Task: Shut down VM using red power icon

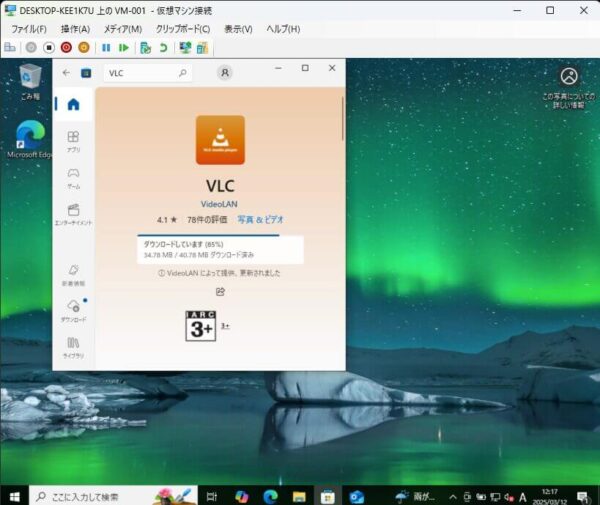Action: pos(66,47)
